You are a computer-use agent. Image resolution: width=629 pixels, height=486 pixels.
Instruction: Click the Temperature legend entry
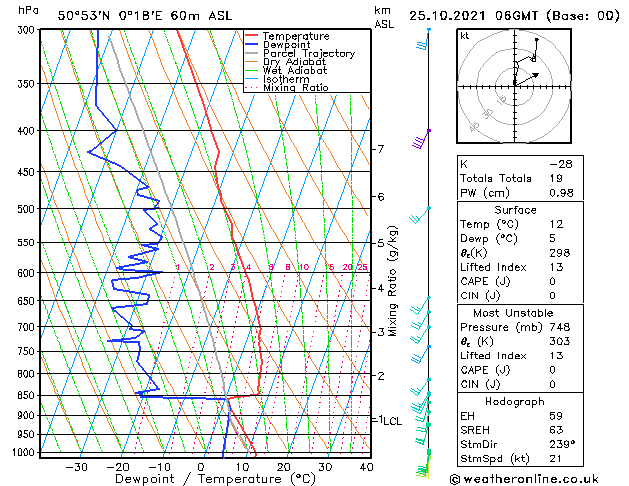pos(296,36)
